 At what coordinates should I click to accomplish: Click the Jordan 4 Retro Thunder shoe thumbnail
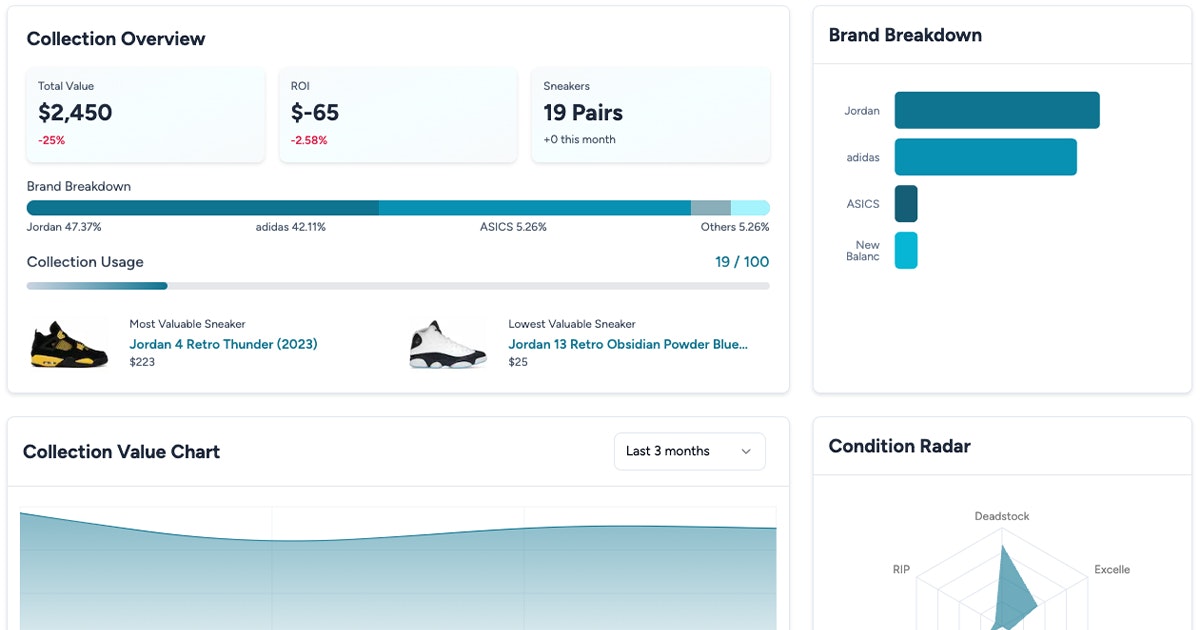69,343
